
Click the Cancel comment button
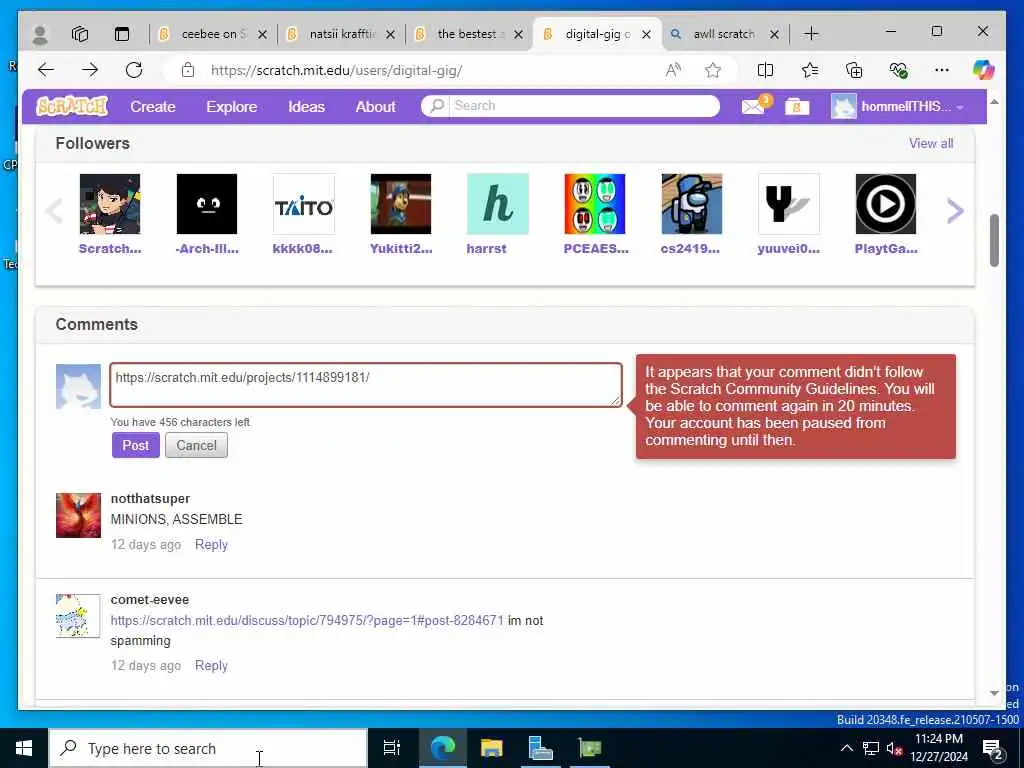[x=197, y=445]
